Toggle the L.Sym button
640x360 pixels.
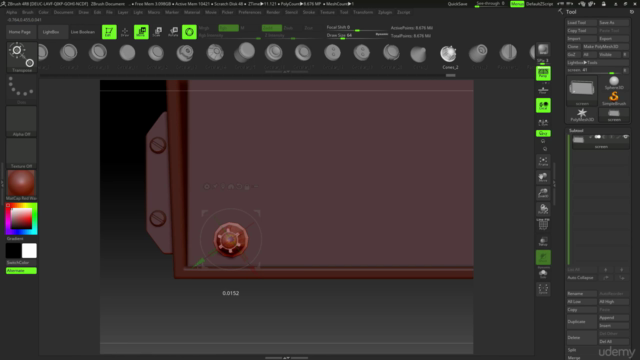pyautogui.click(x=543, y=122)
